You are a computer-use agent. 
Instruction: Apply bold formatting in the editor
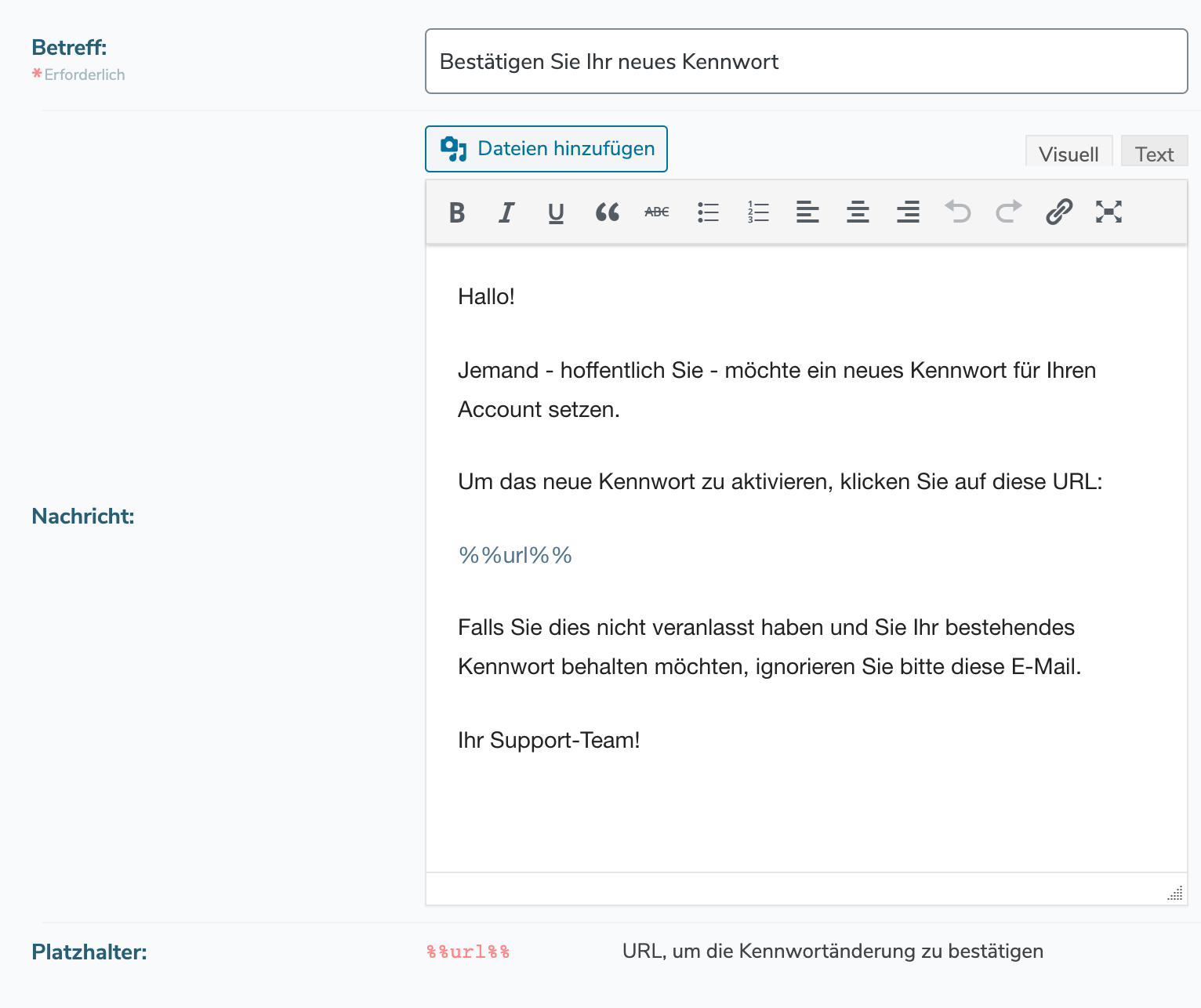[457, 212]
